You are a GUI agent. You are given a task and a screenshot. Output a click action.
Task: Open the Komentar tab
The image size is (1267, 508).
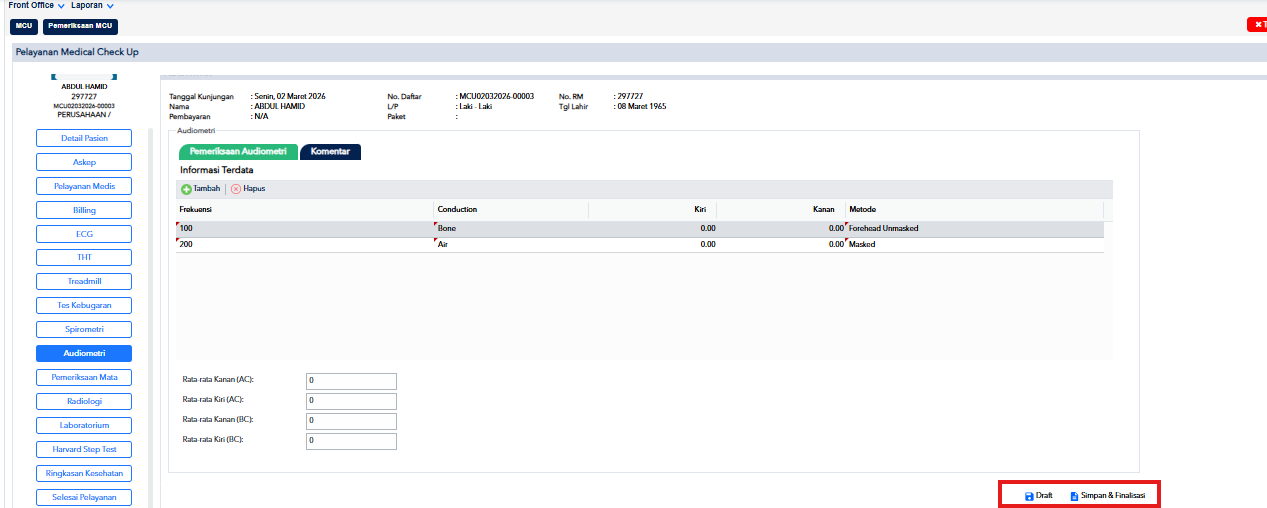coord(330,152)
